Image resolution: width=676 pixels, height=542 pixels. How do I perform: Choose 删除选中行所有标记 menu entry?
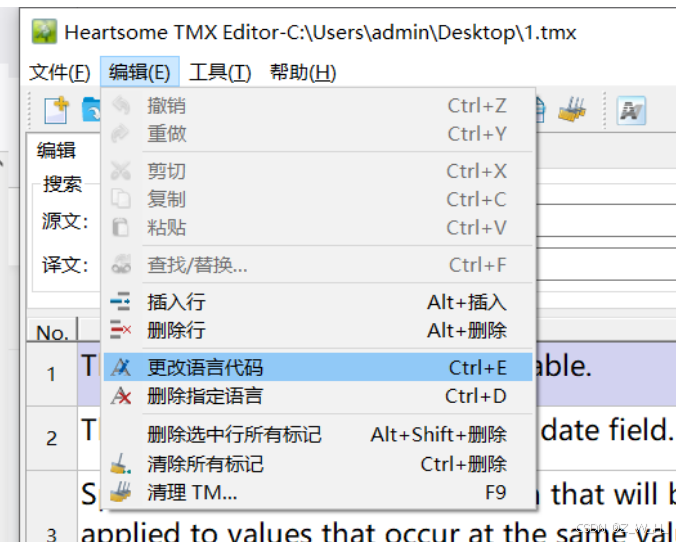(x=318, y=435)
